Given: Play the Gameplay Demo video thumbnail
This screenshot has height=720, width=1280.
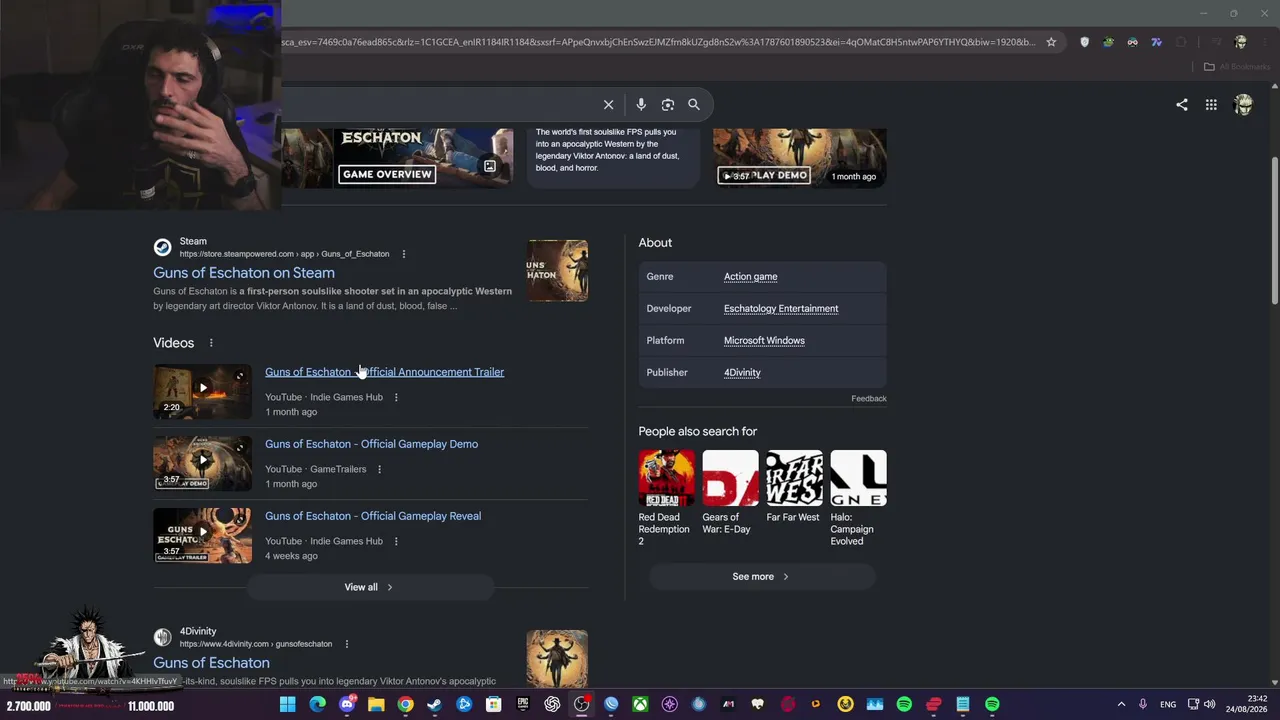Looking at the screenshot, I should tap(202, 462).
